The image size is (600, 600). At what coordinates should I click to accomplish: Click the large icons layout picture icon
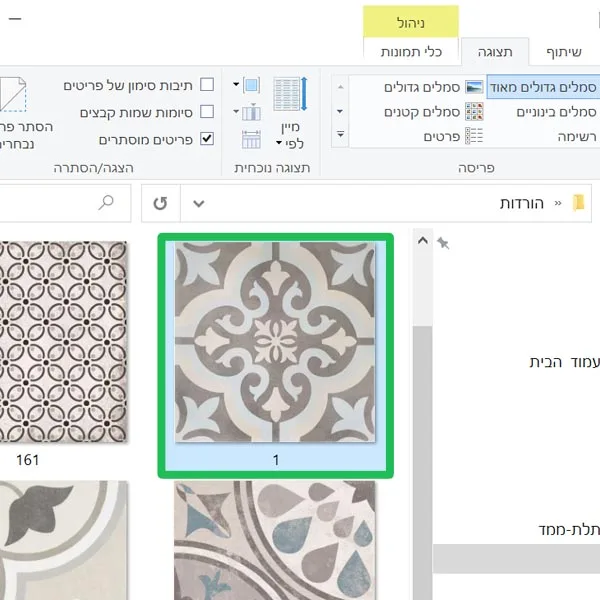[x=474, y=87]
